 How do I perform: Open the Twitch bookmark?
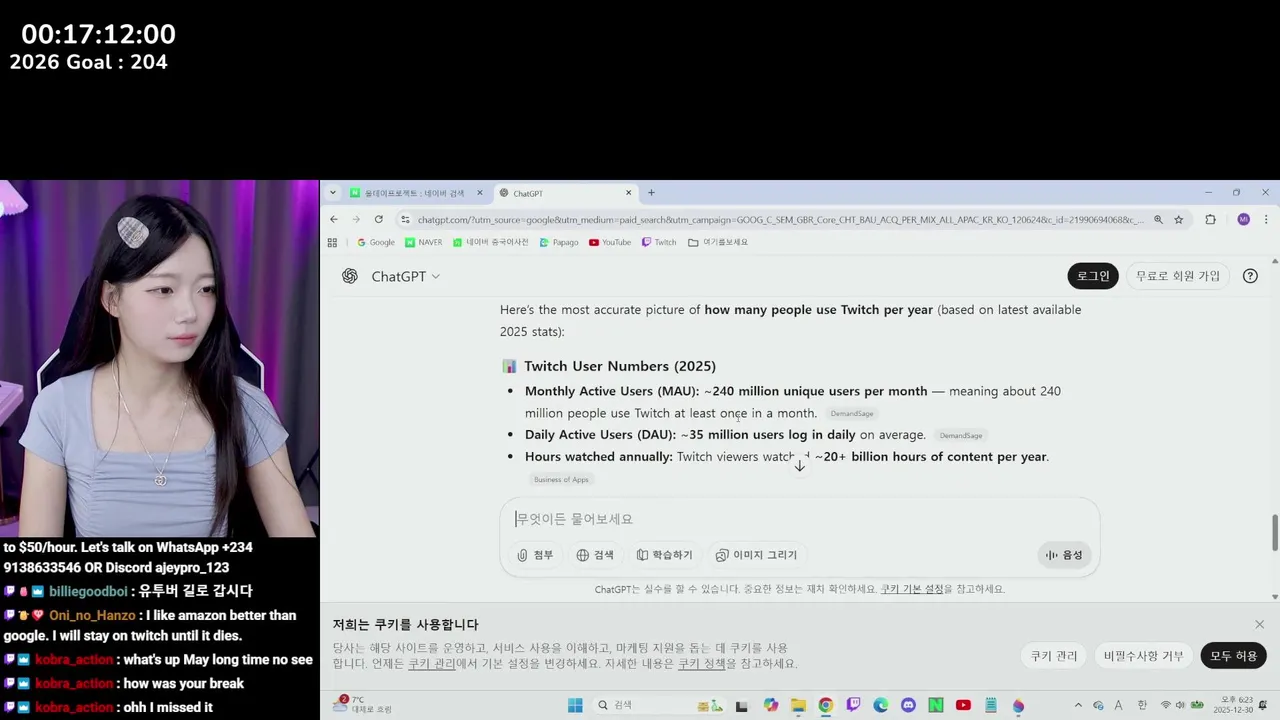pos(659,242)
